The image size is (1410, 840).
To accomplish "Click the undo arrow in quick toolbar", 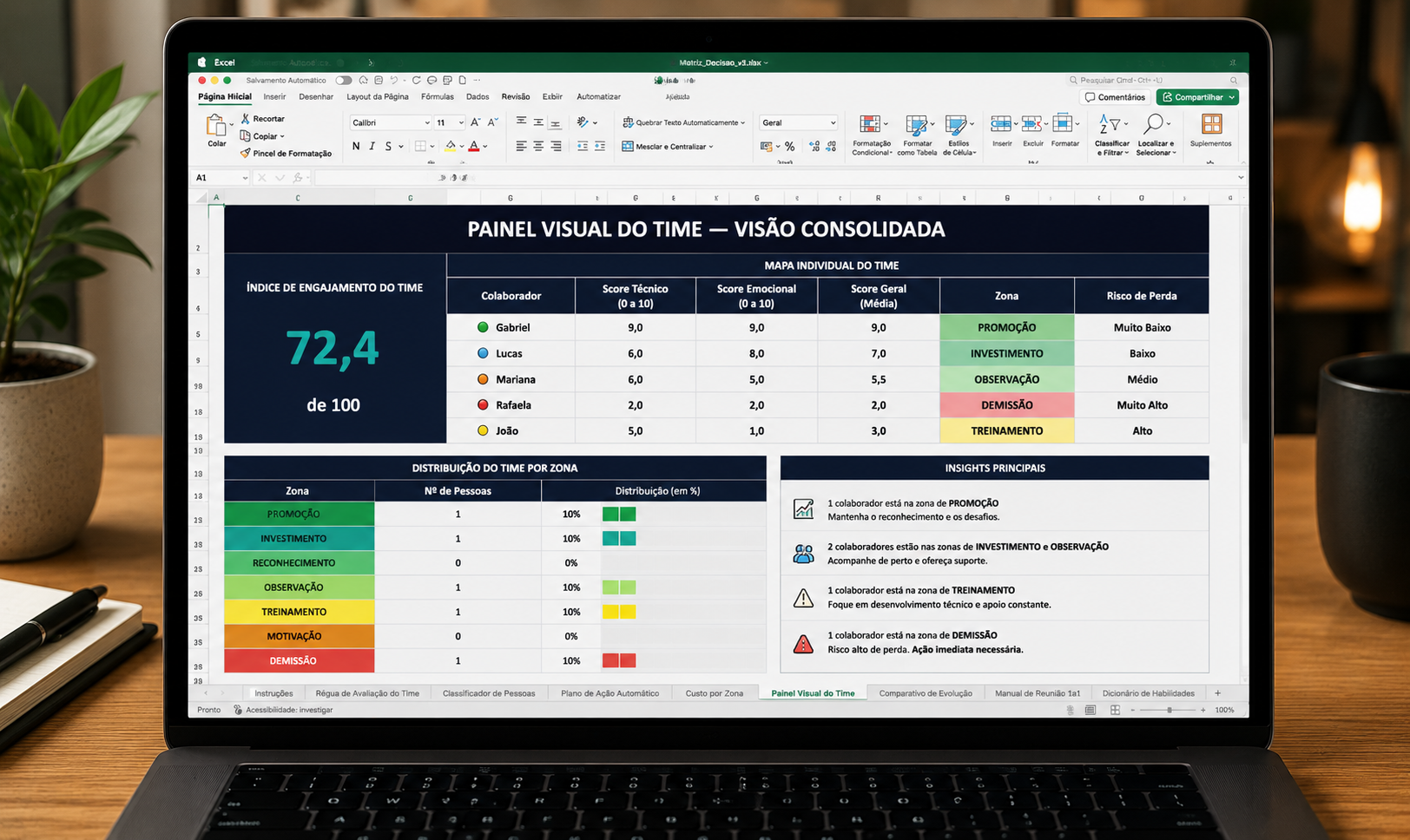I will pyautogui.click(x=393, y=80).
